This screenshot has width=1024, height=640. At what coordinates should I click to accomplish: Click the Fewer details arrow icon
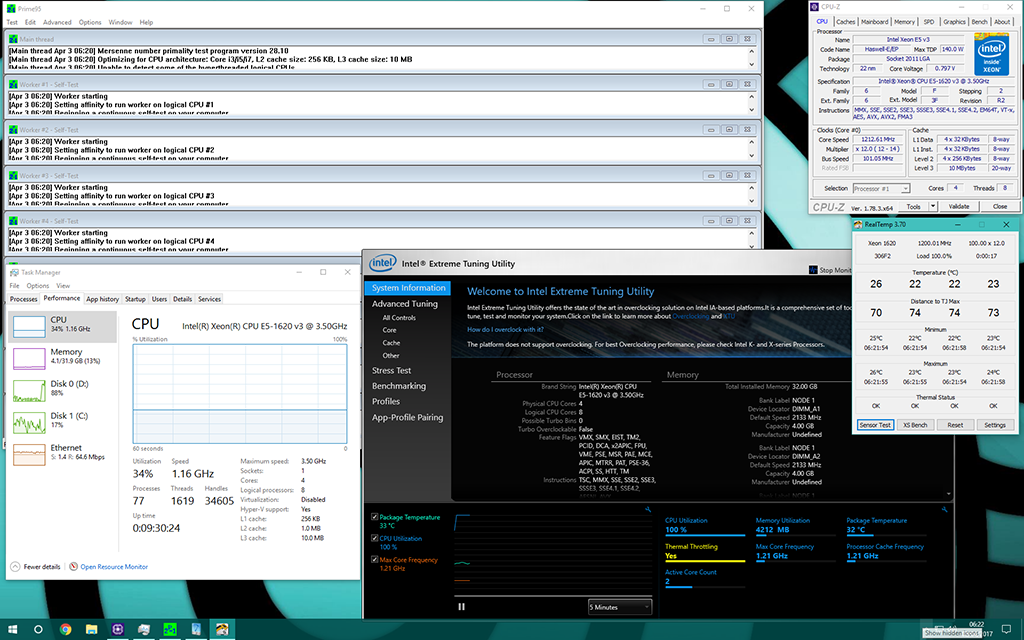click(15, 566)
